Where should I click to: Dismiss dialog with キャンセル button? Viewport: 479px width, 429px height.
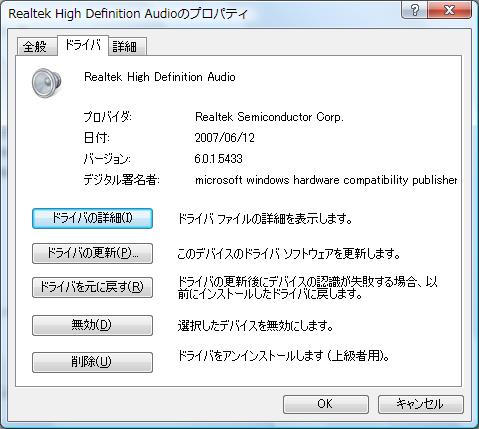pyautogui.click(x=420, y=404)
